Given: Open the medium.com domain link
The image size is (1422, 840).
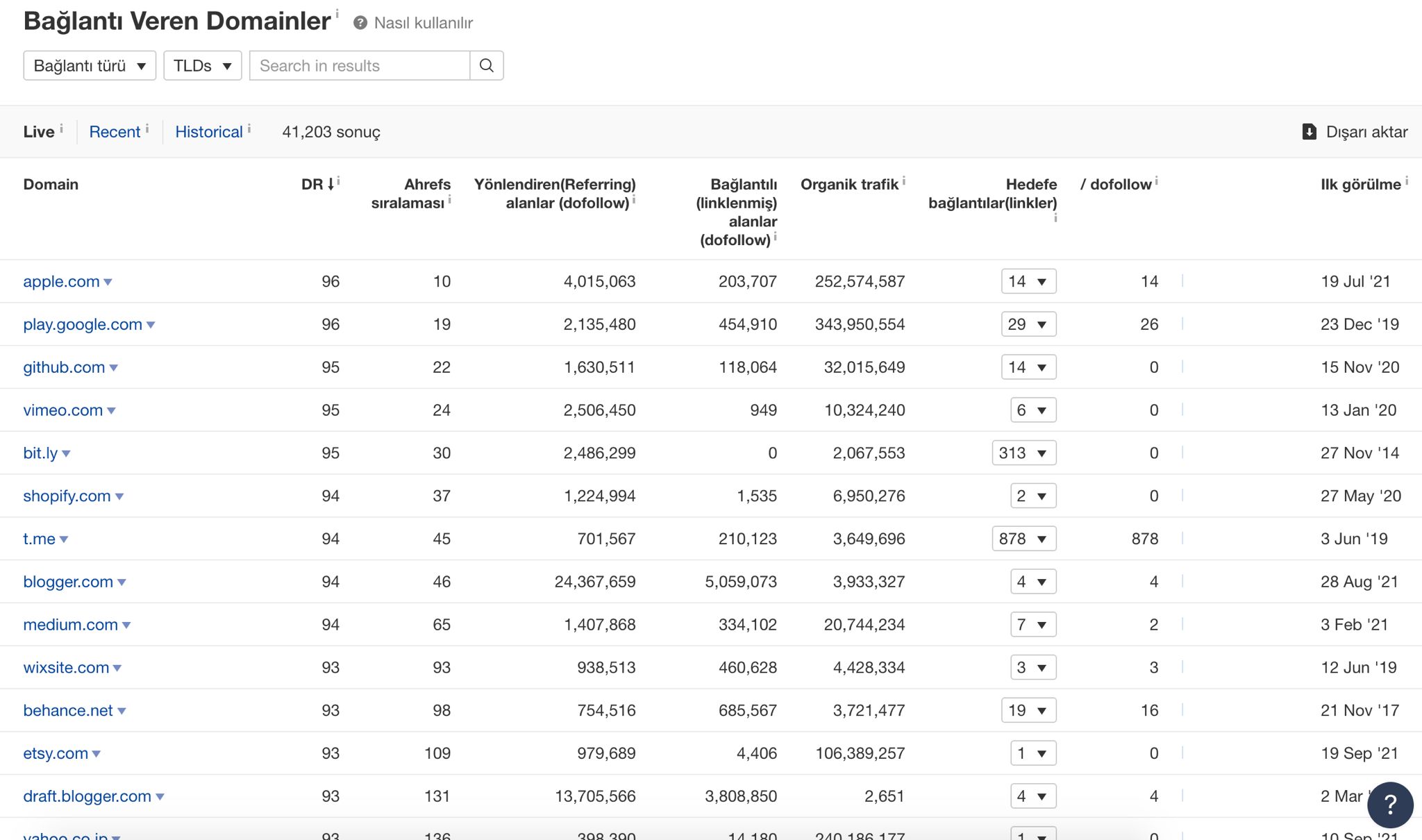Looking at the screenshot, I should [70, 624].
